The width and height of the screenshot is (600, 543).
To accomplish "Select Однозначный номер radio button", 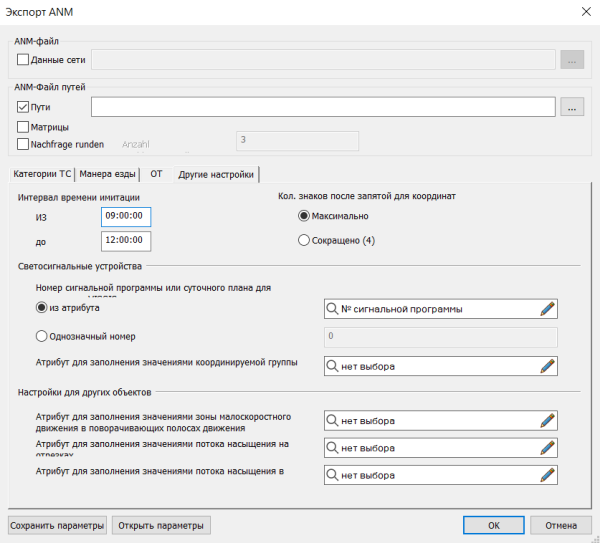I will point(42,337).
